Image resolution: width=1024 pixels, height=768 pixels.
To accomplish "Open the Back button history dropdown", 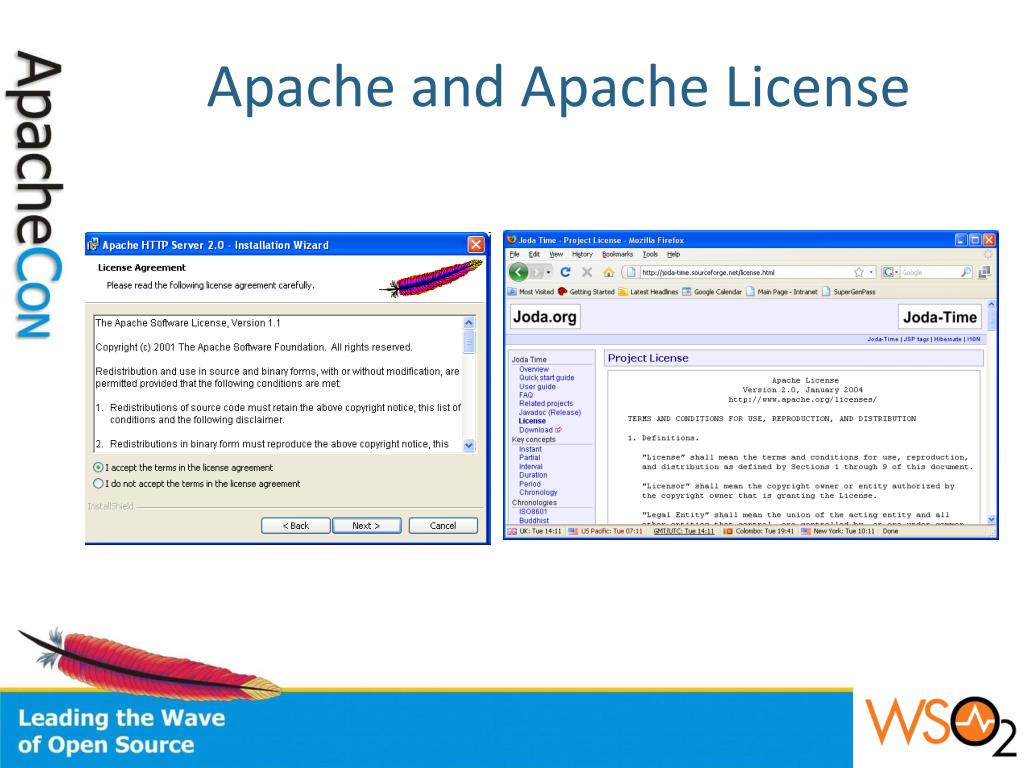I will coord(547,272).
